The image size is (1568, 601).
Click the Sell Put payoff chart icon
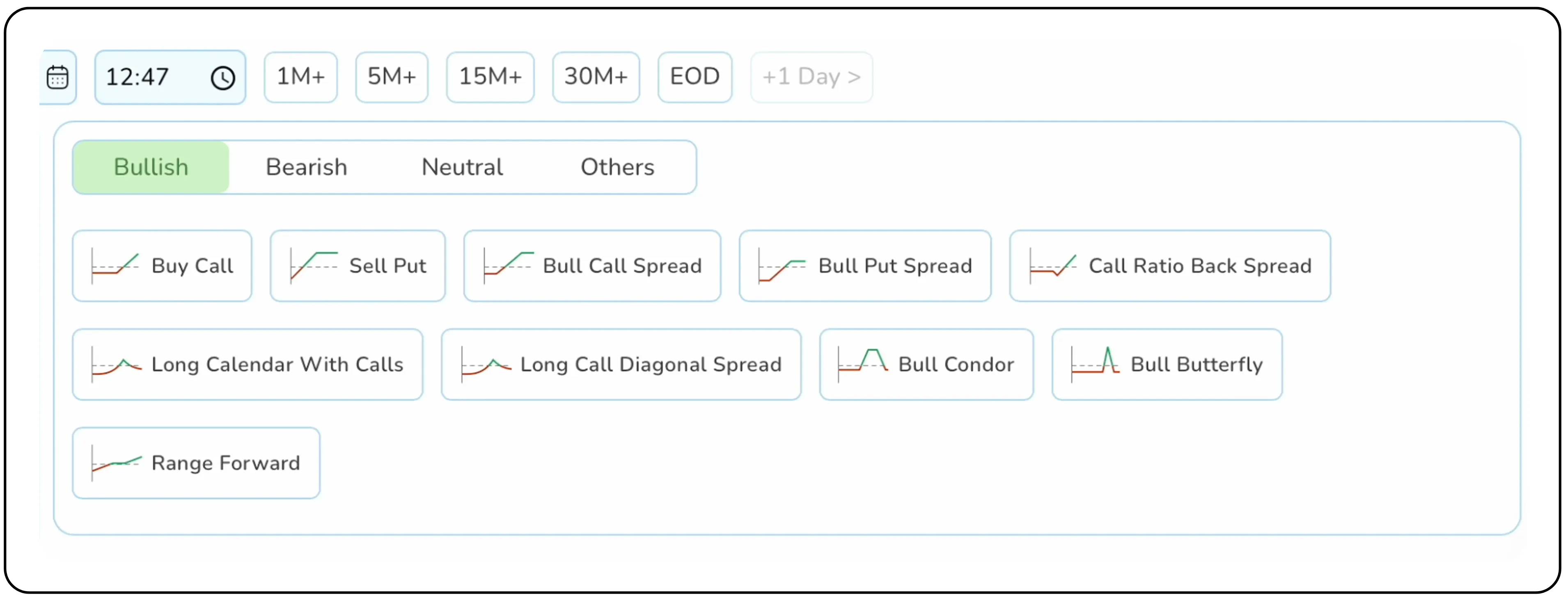tap(314, 266)
